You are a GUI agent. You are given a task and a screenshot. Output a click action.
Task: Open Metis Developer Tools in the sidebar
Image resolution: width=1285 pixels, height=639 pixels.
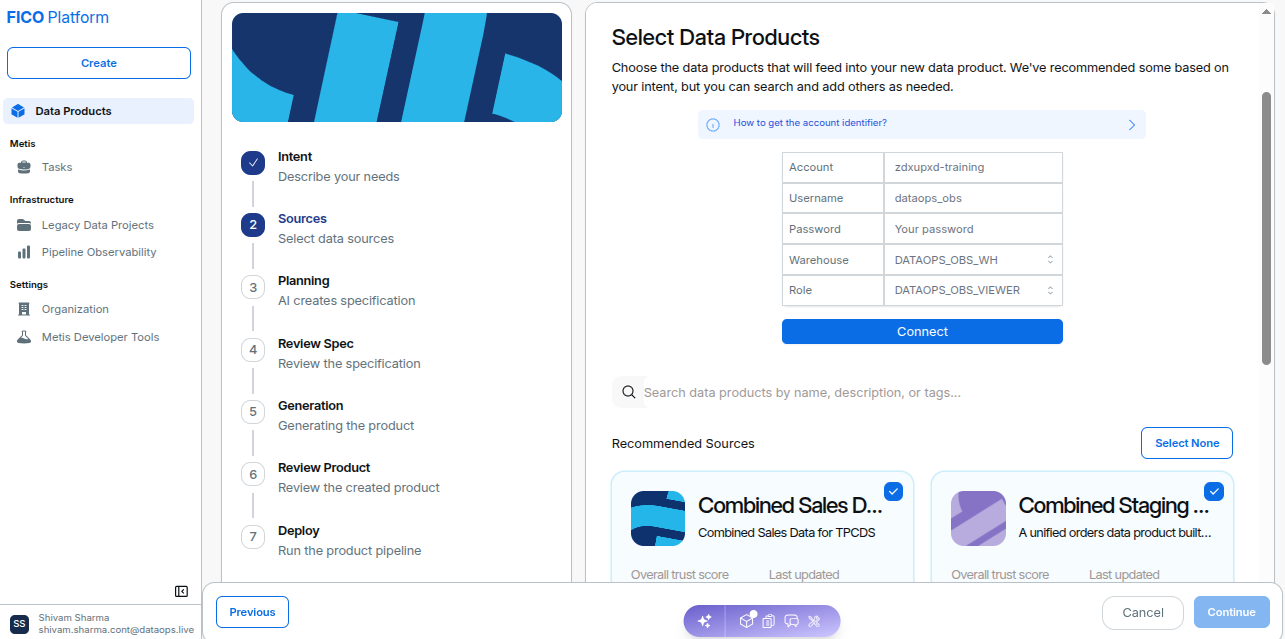98,337
